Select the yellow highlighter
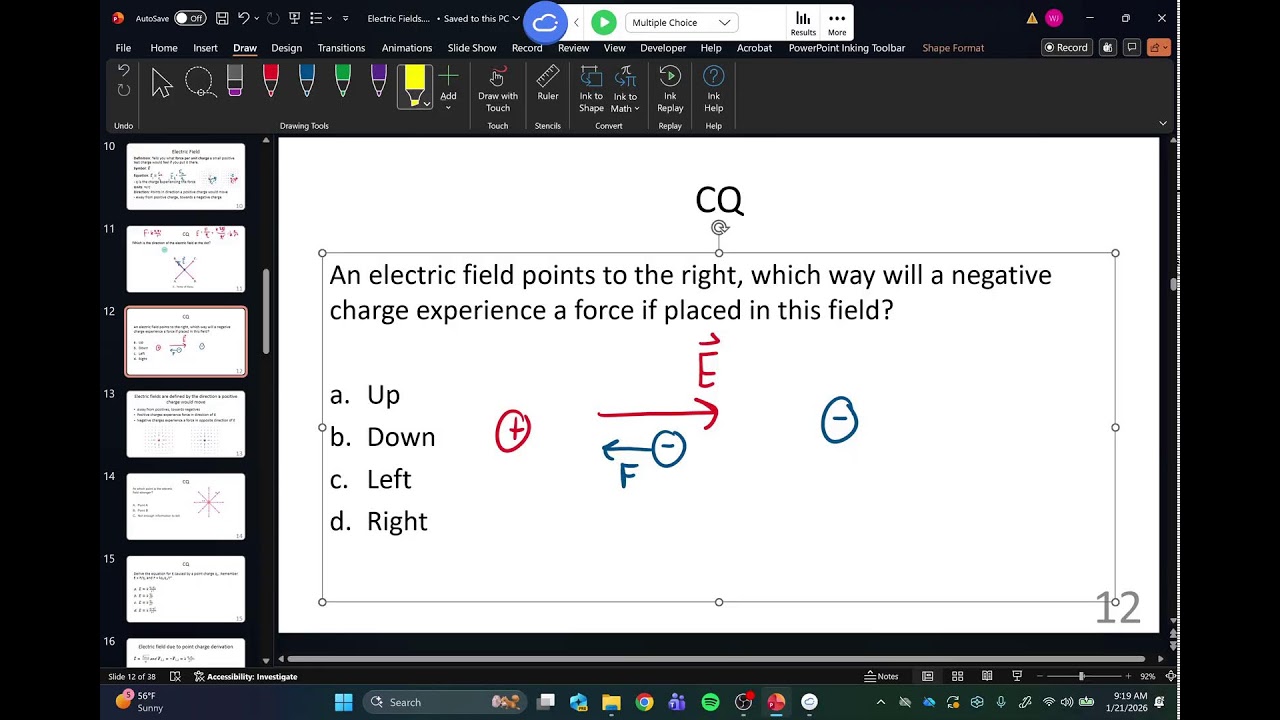Screen dimensions: 1280x720 click(414, 83)
